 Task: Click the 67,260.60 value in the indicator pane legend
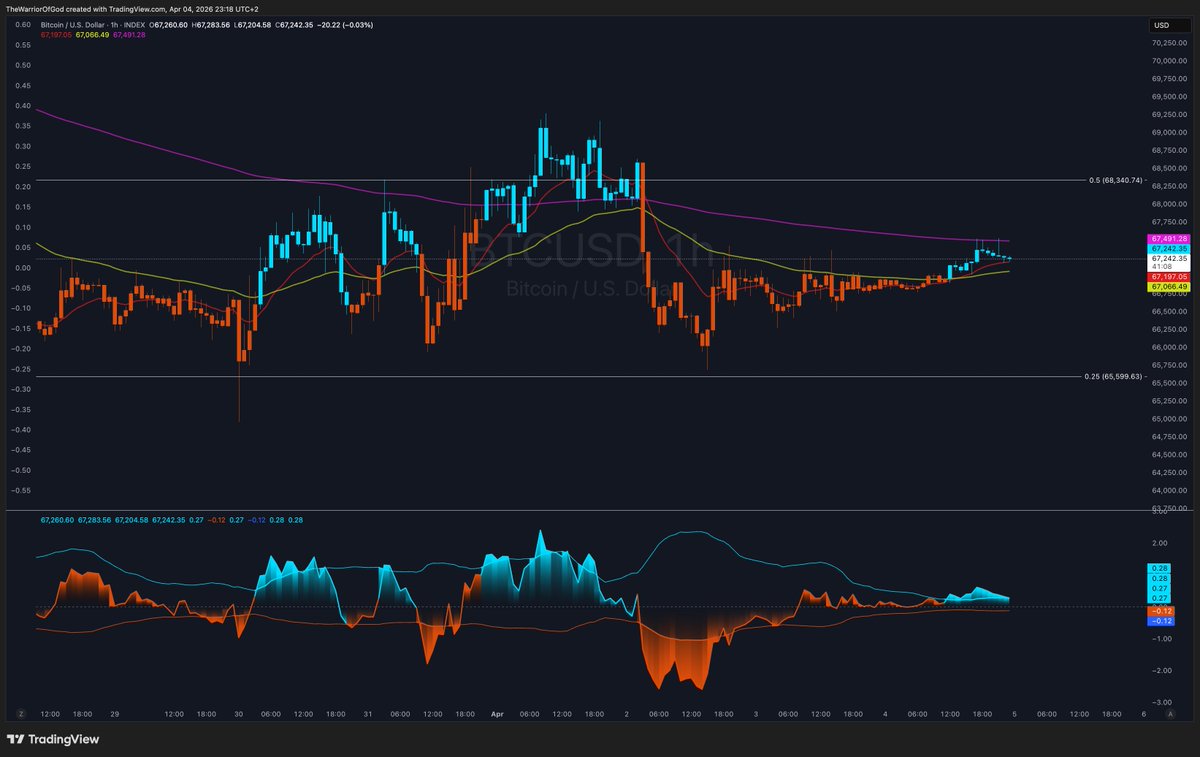pos(58,520)
